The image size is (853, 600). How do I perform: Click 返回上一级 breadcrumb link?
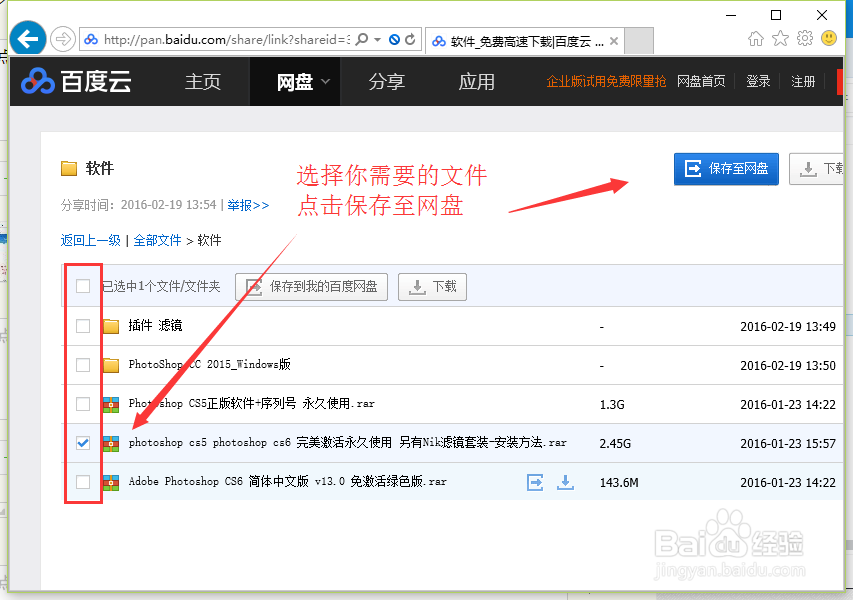(x=90, y=240)
